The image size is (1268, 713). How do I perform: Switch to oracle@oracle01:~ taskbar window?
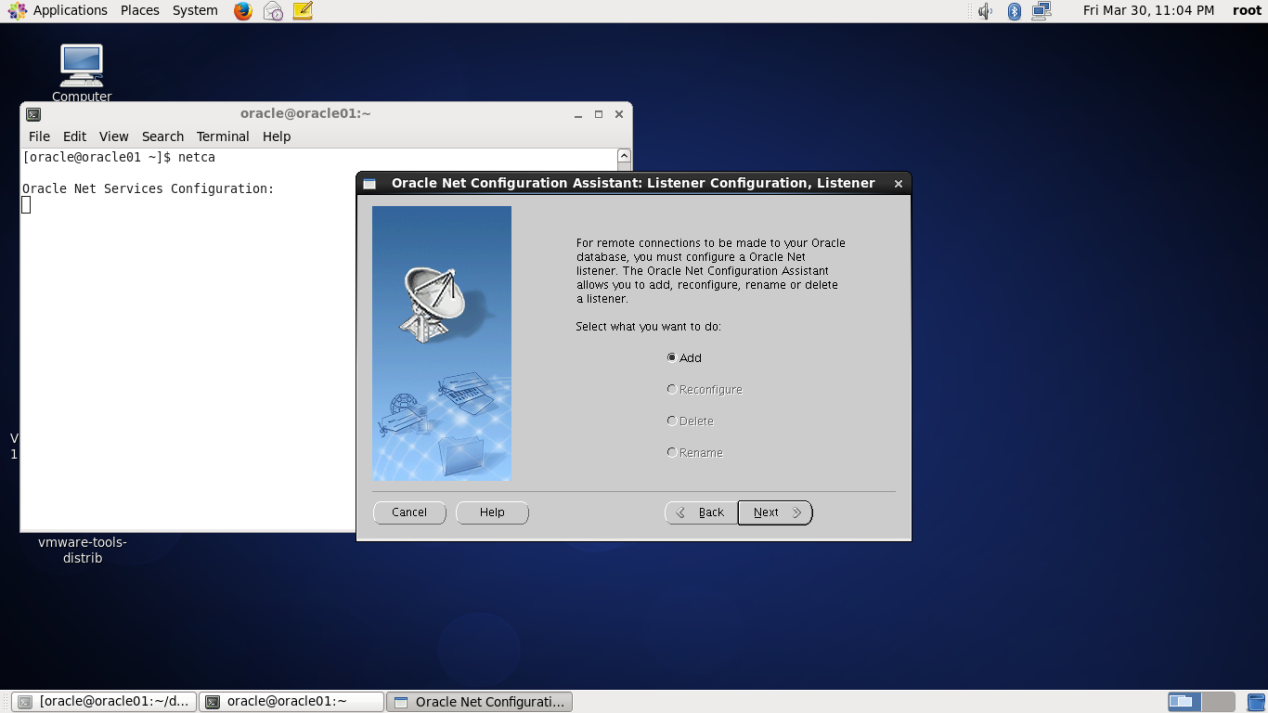tap(291, 702)
